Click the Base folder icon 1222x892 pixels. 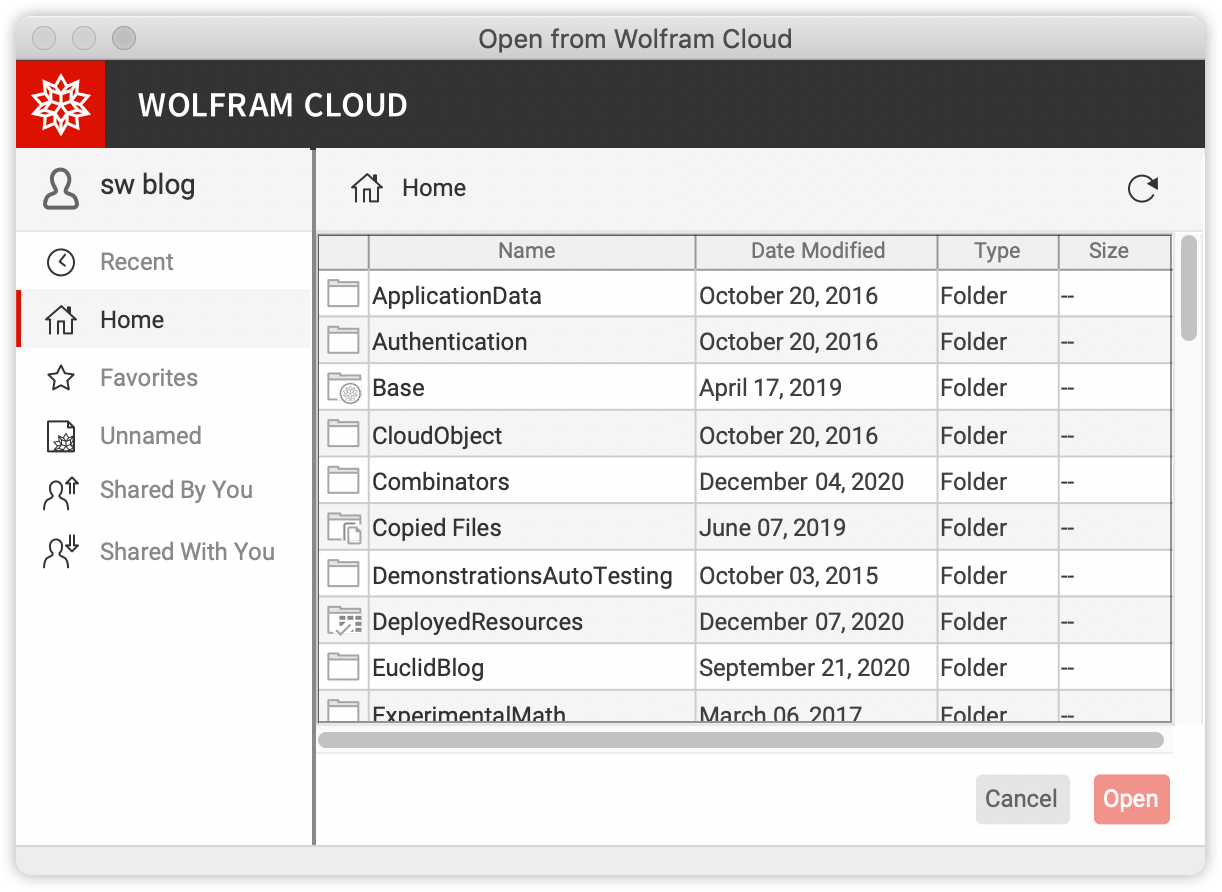(x=343, y=388)
